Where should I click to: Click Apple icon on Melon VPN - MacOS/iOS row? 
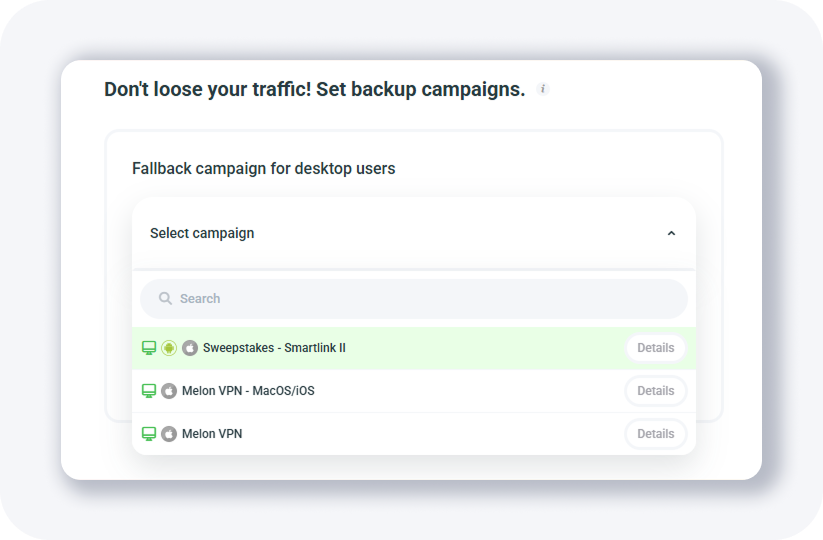tap(169, 391)
